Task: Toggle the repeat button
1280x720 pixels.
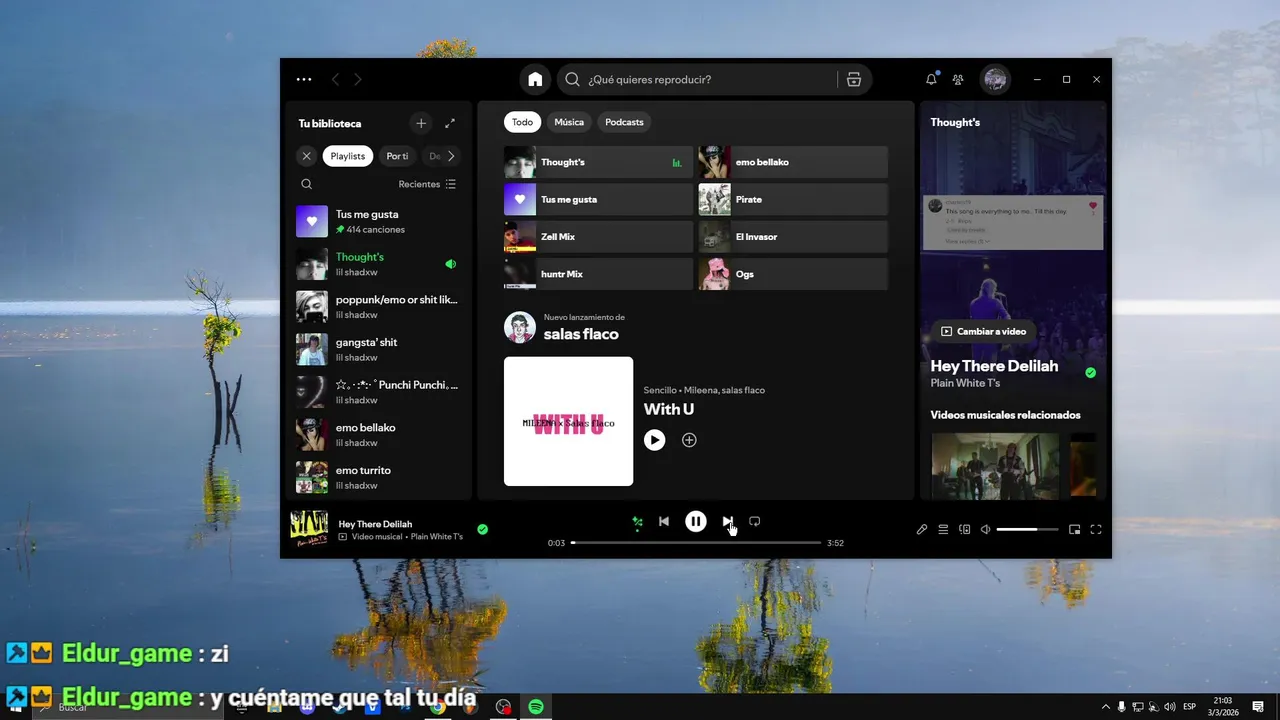Action: 755,521
